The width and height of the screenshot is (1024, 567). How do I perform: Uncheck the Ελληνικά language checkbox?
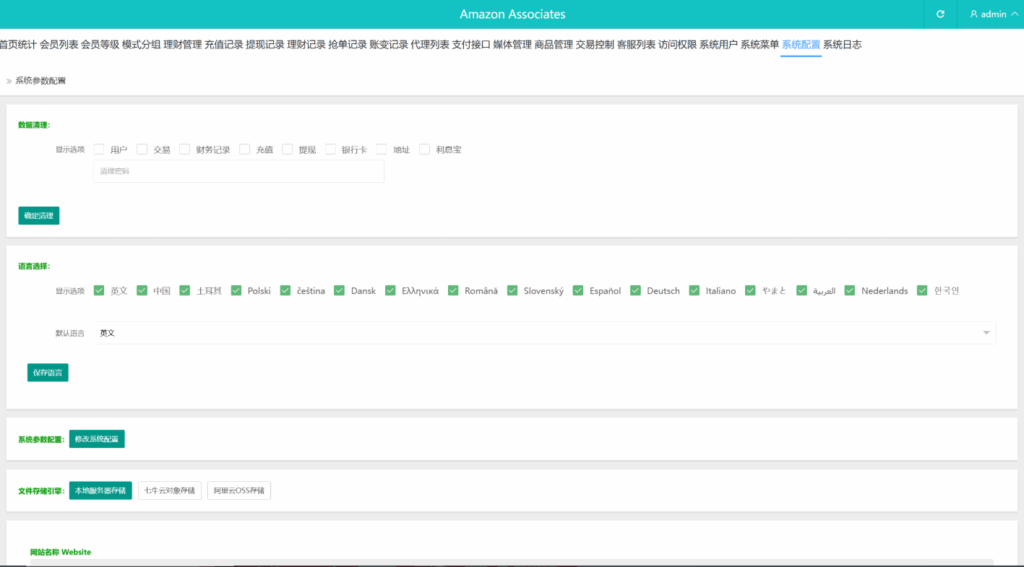pos(390,290)
